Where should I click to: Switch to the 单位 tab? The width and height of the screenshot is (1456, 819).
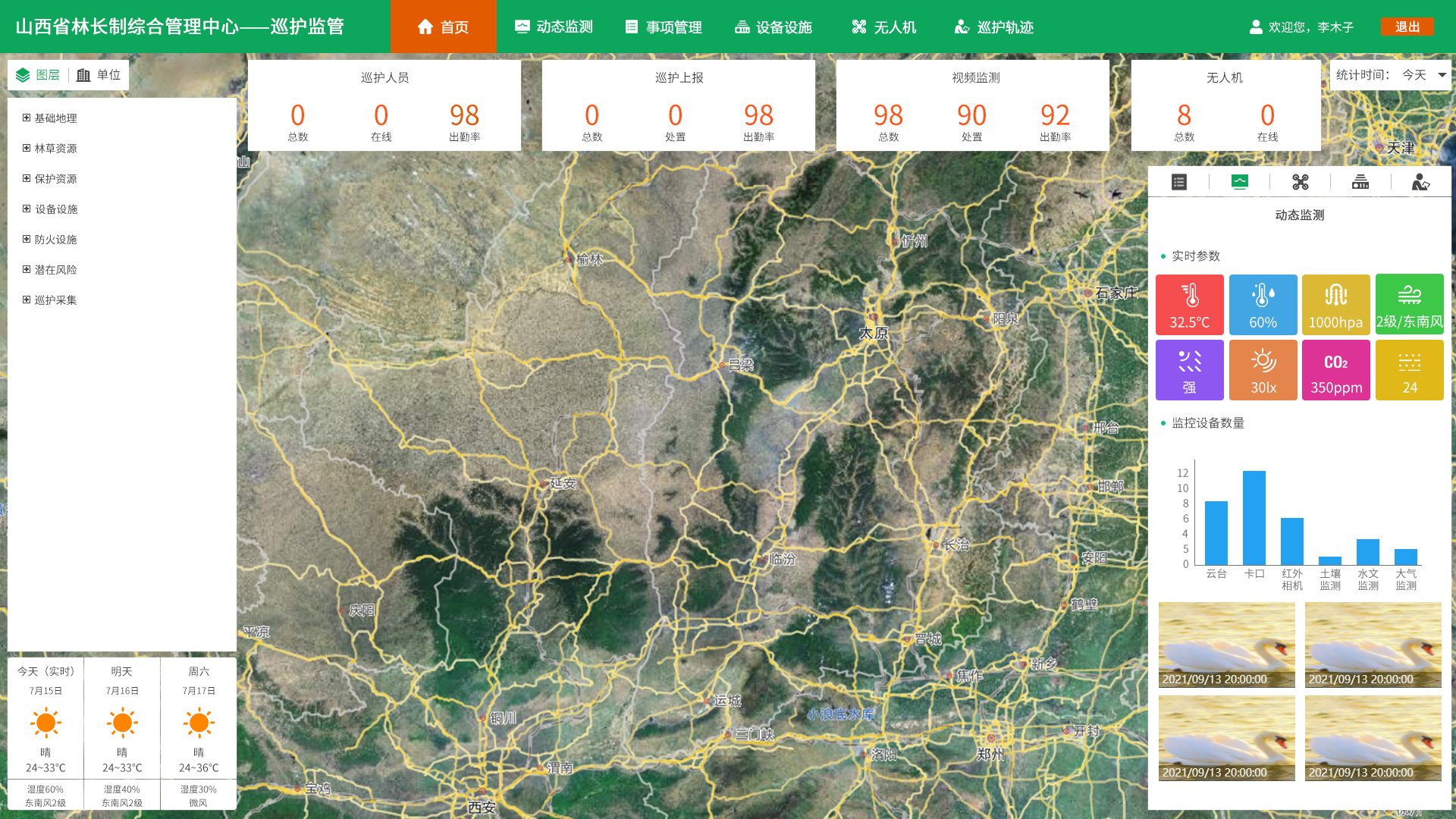click(99, 75)
